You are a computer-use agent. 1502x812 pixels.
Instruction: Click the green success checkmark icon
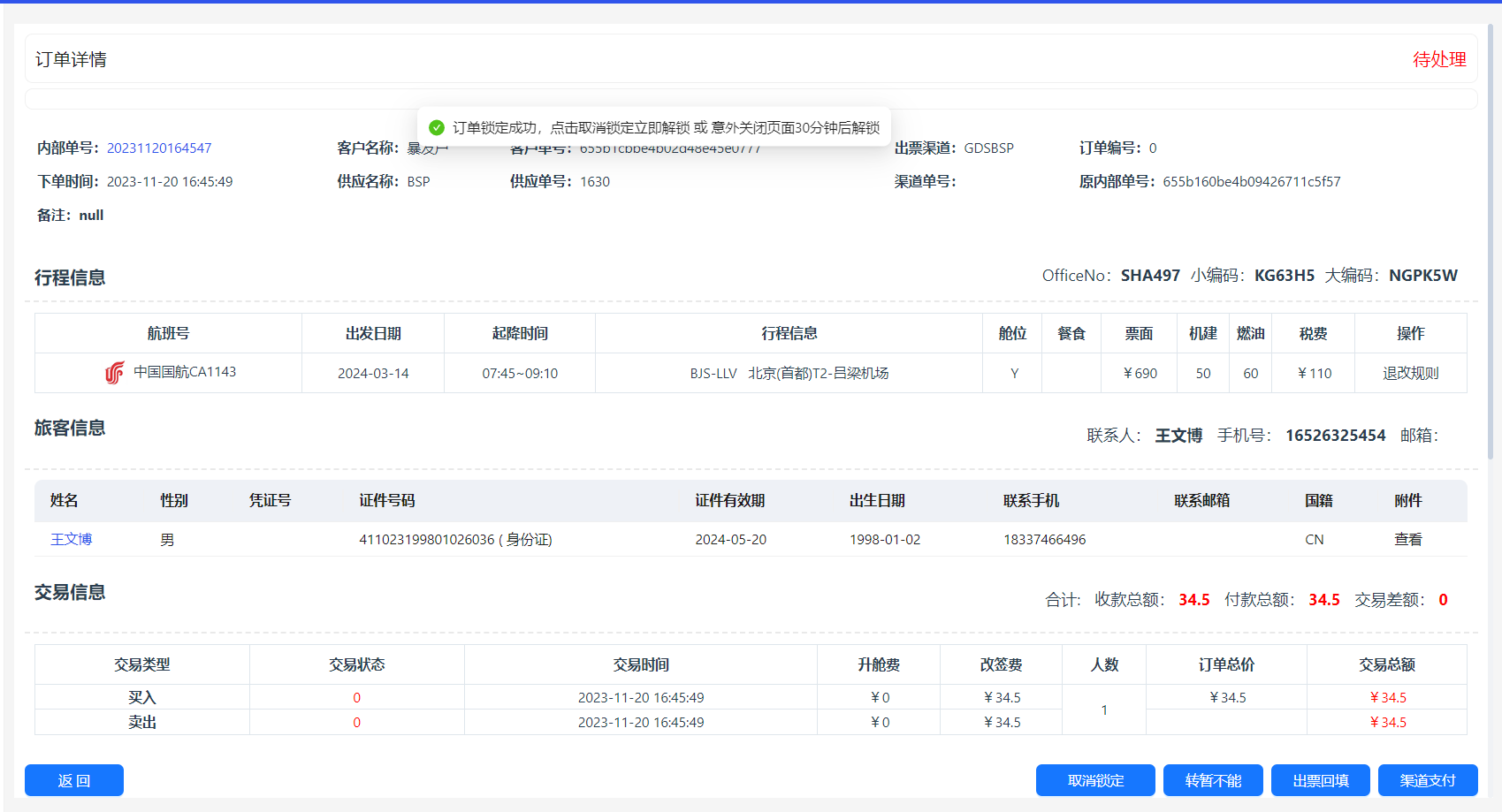[x=436, y=127]
